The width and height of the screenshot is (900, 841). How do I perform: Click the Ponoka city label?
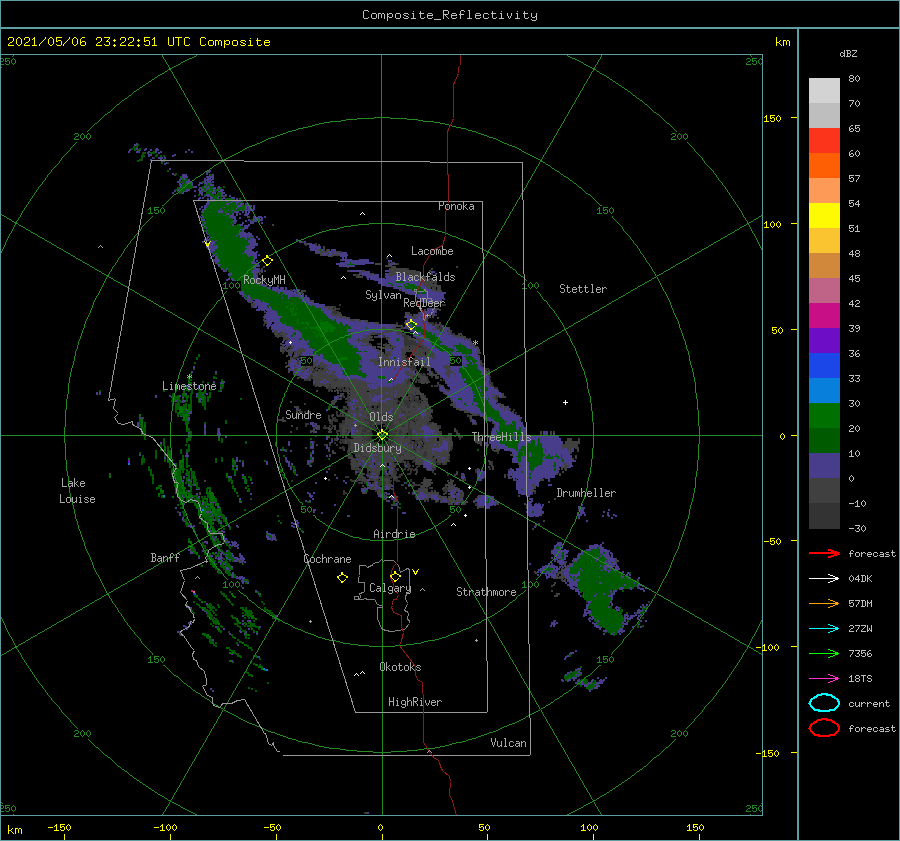tap(456, 206)
